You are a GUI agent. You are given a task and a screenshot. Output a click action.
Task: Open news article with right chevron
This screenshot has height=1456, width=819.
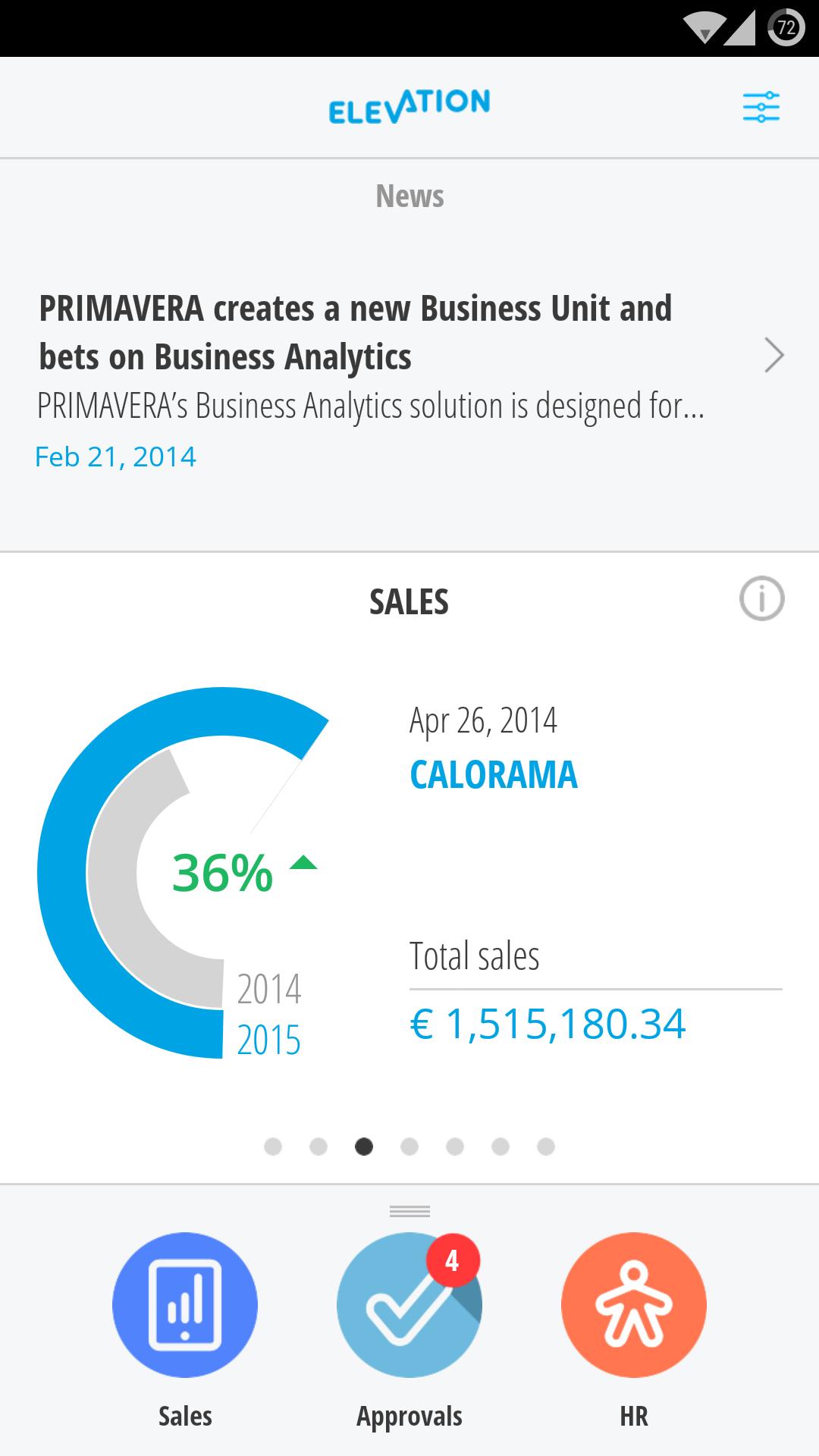pyautogui.click(x=773, y=355)
